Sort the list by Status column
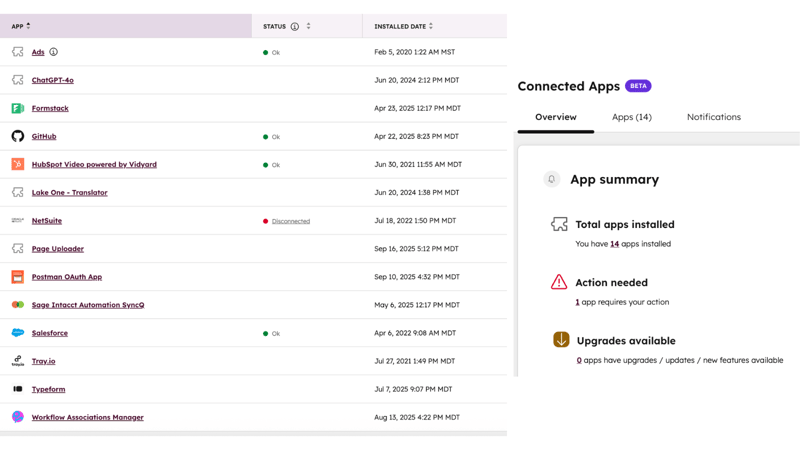The image size is (800, 450). tap(308, 27)
